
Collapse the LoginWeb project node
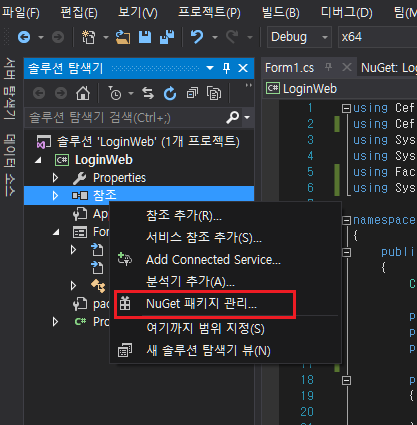point(38,160)
